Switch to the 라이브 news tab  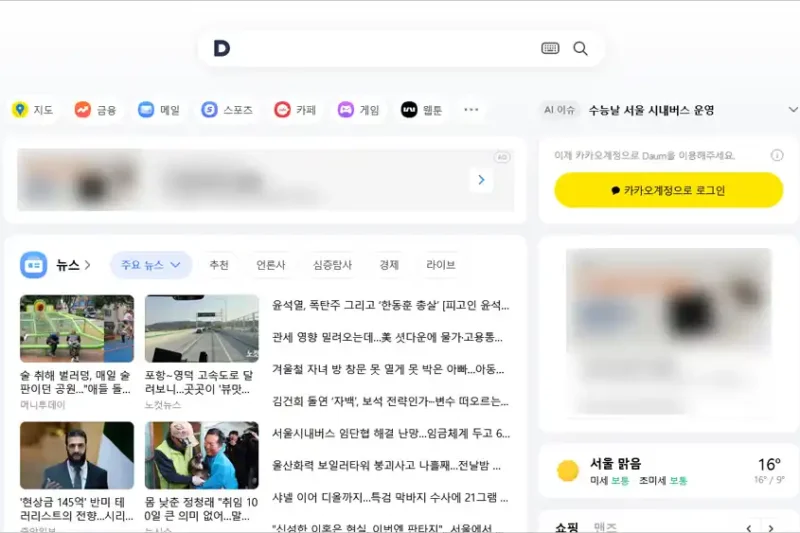coord(441,265)
